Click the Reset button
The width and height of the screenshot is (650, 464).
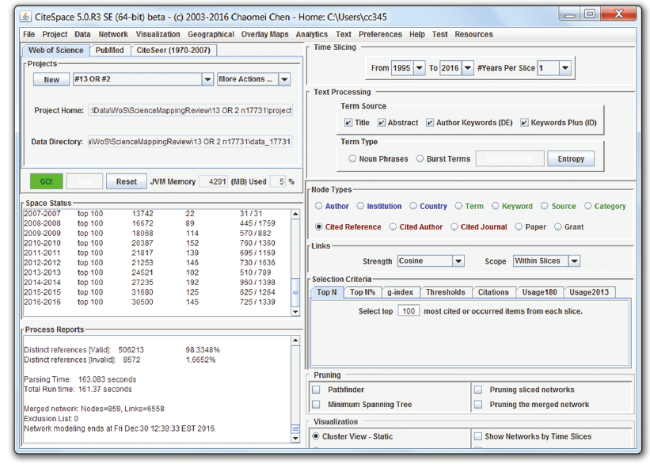pos(126,182)
